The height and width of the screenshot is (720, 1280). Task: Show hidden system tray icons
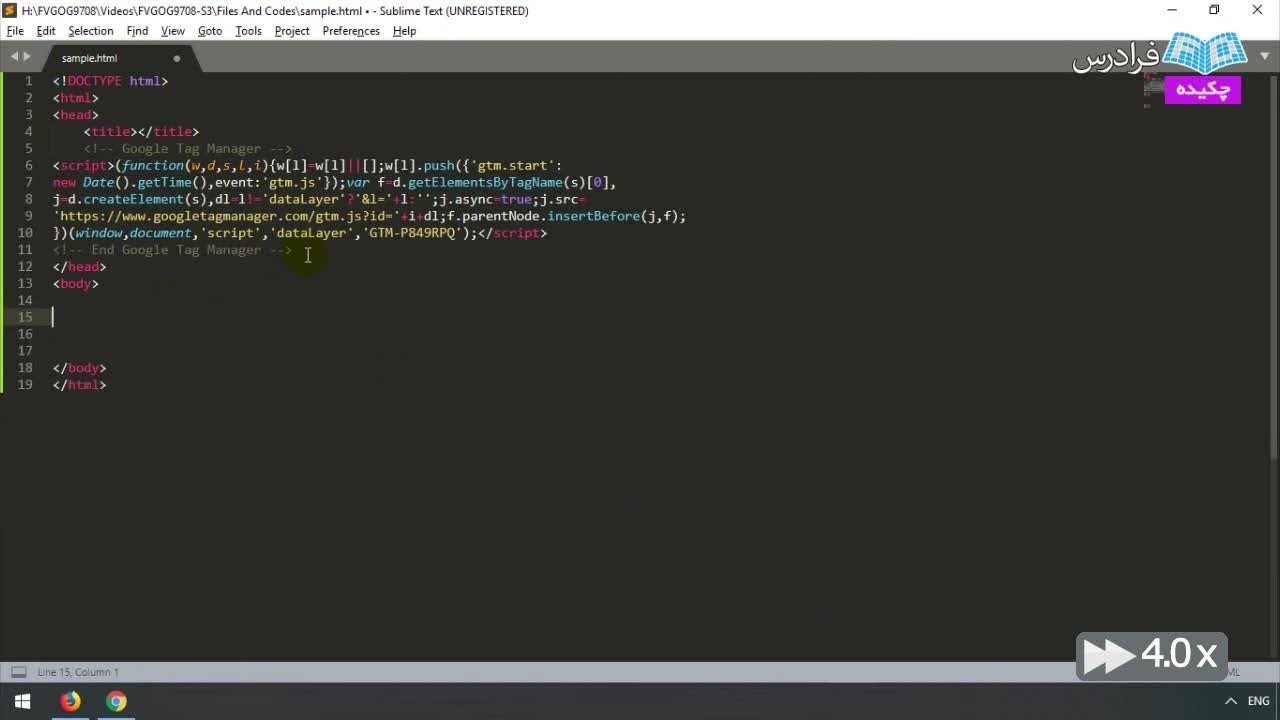[1231, 701]
